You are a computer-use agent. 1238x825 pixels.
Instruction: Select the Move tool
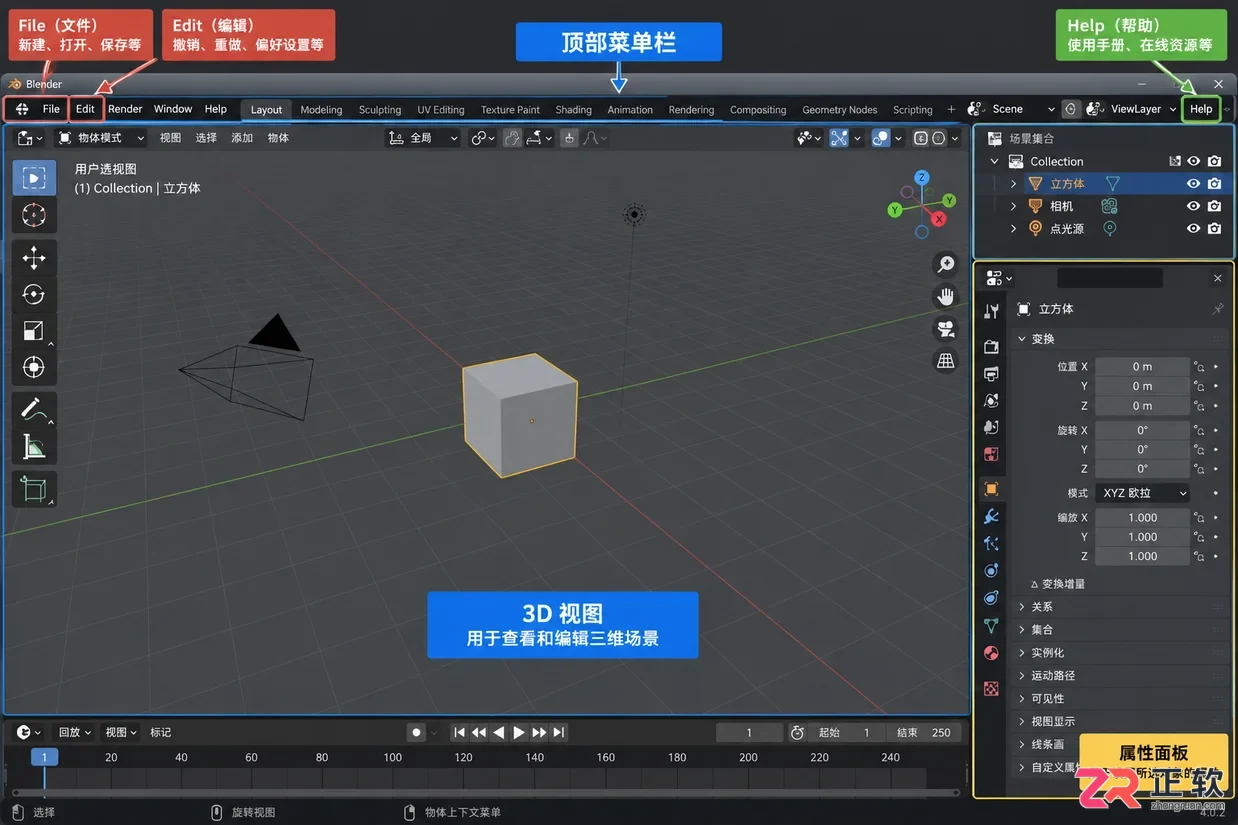(34, 258)
